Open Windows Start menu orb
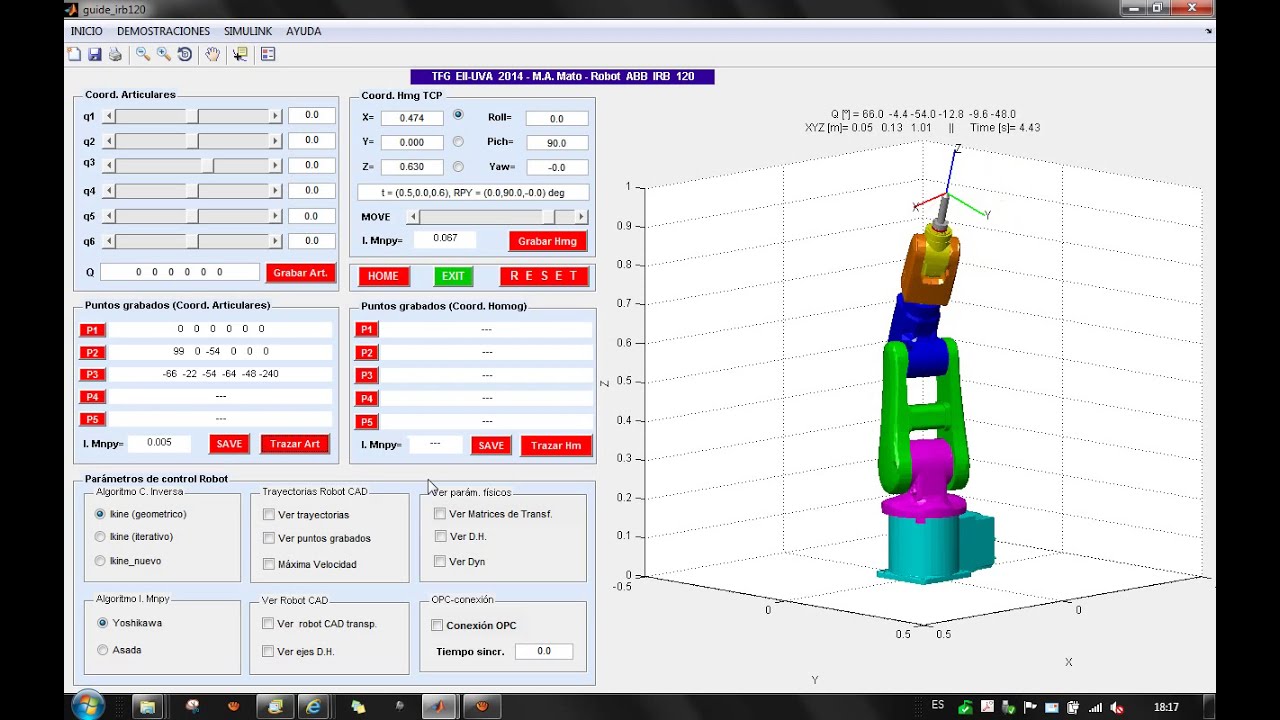 88,706
